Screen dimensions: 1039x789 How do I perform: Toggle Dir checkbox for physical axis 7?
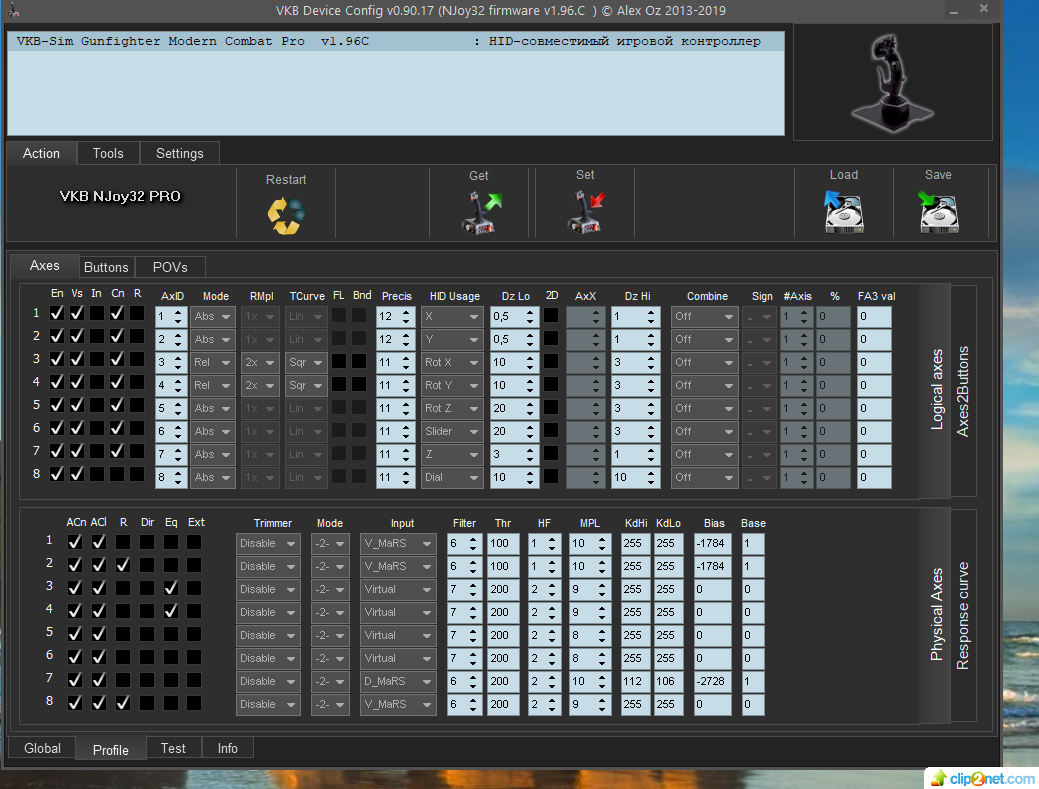click(x=147, y=680)
